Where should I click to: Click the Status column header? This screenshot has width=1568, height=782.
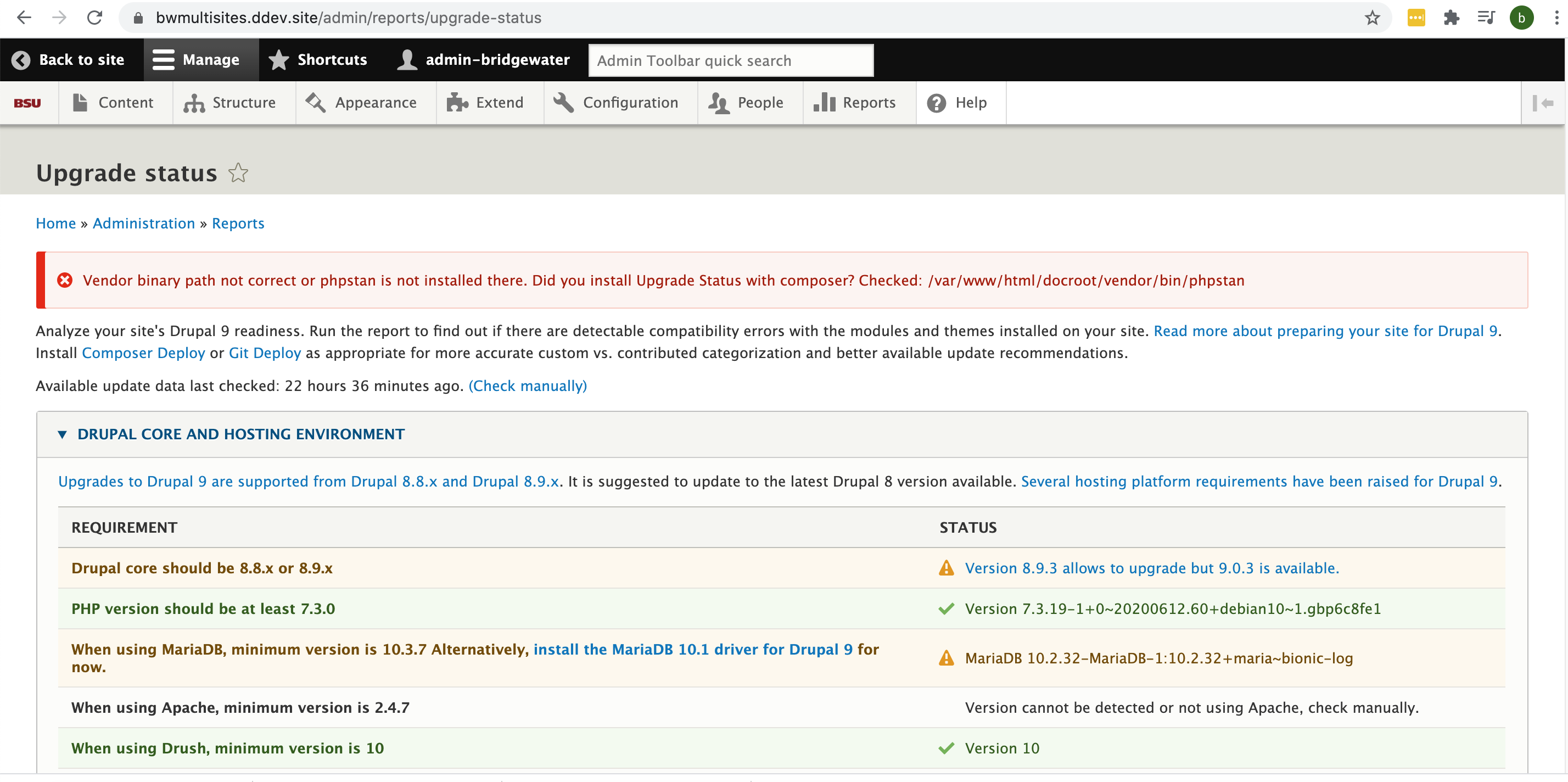pos(968,527)
